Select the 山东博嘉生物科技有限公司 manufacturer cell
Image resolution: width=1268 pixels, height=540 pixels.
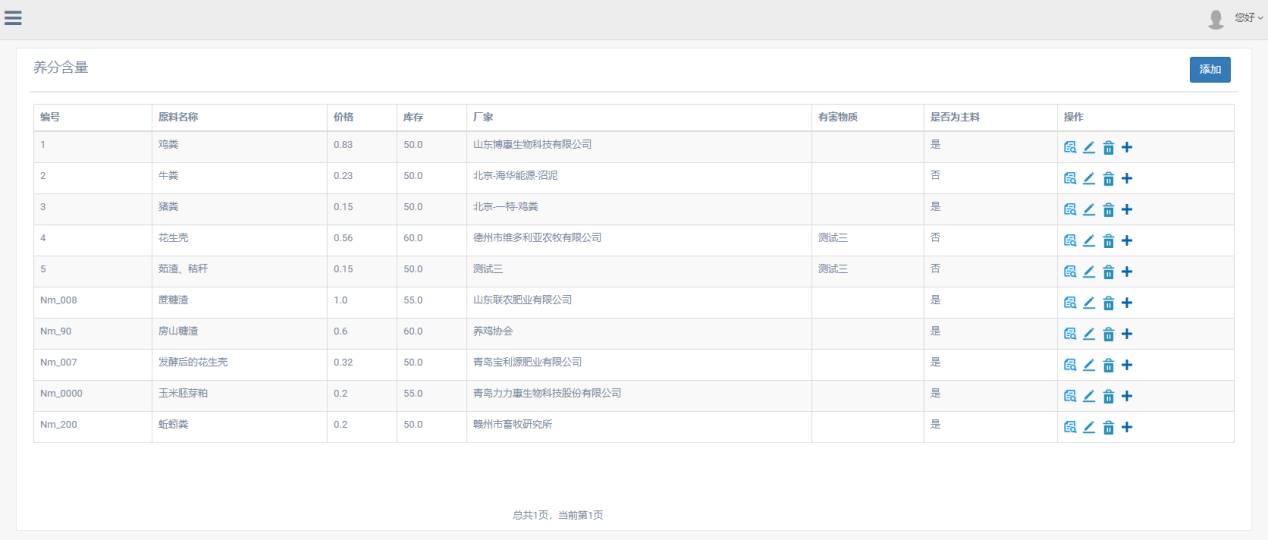point(532,144)
